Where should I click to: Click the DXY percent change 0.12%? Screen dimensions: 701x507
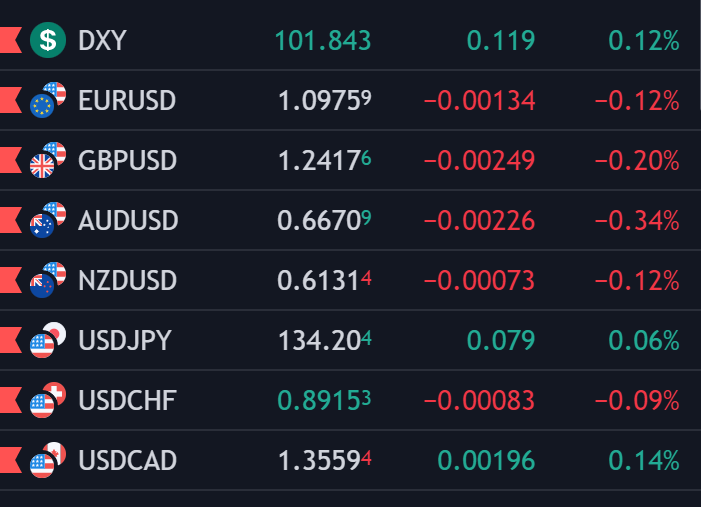[644, 41]
